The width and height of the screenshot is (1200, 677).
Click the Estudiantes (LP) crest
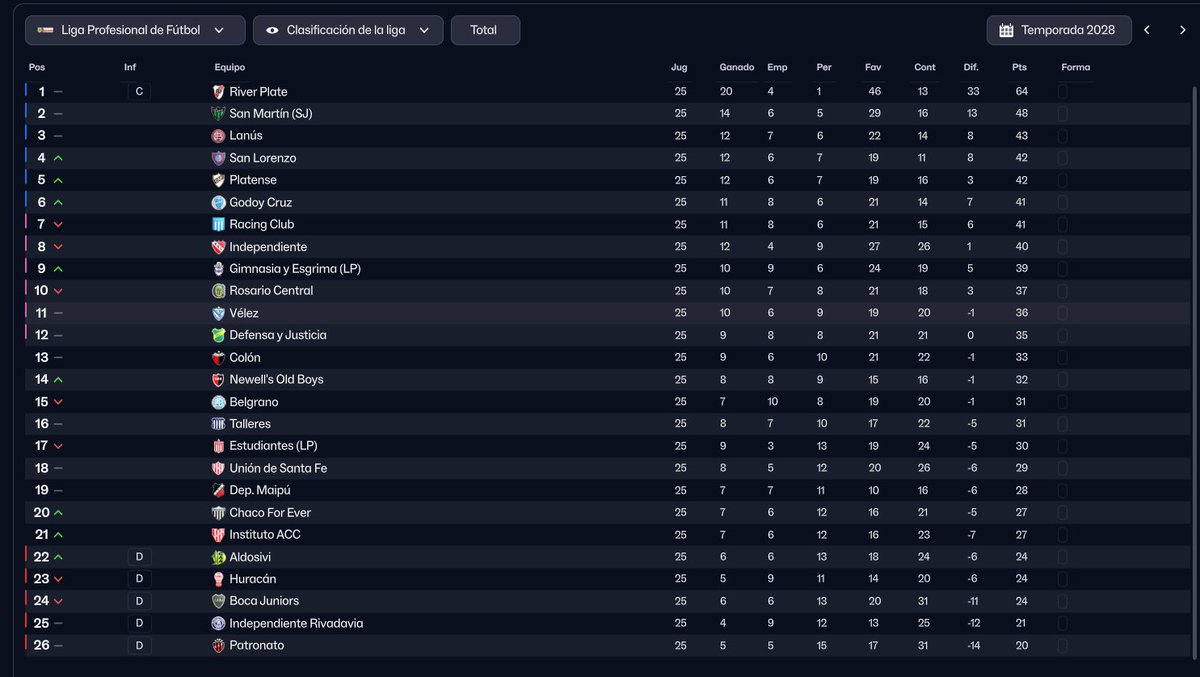pos(218,446)
